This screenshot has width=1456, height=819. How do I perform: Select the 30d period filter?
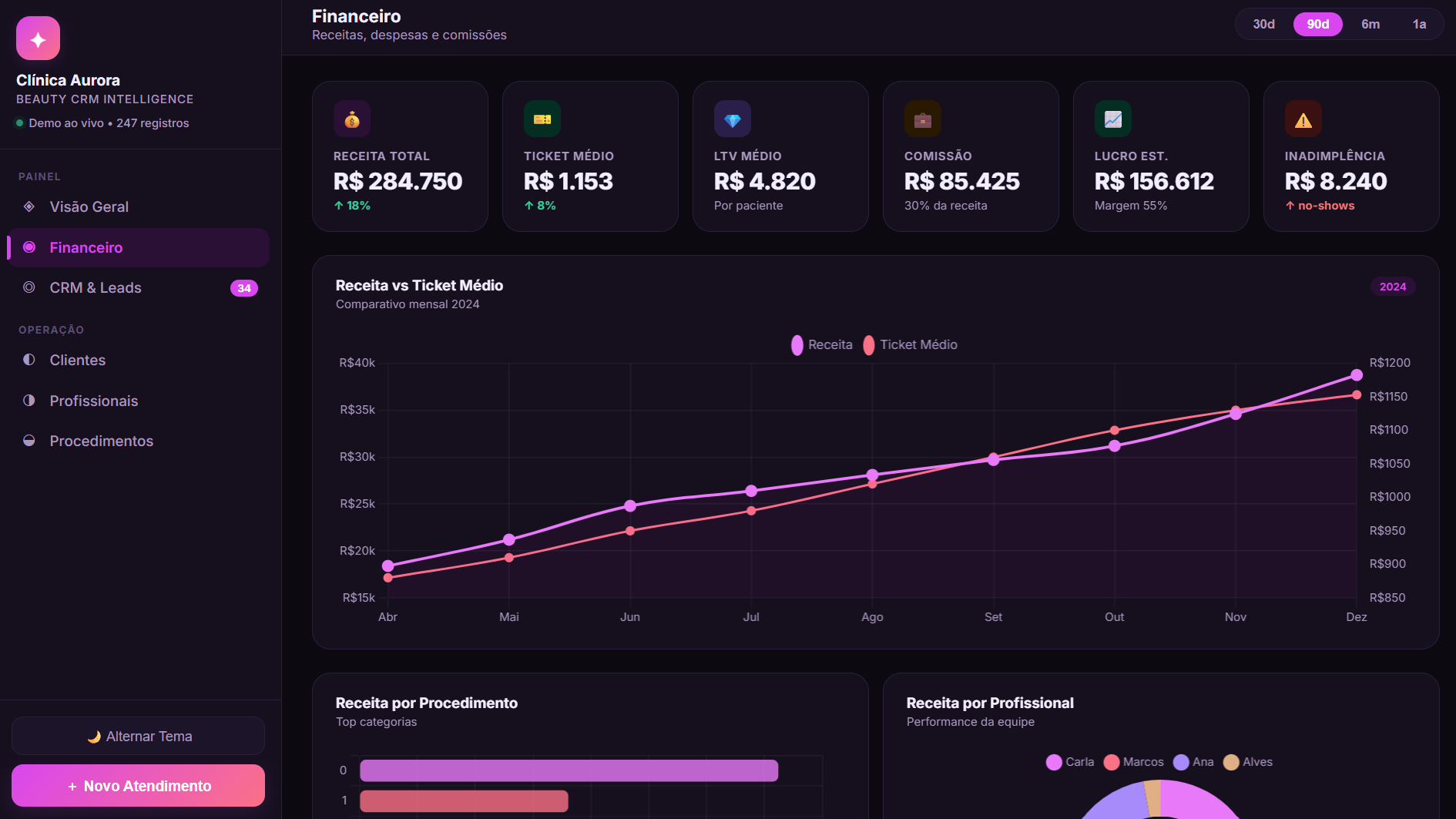point(1263,24)
